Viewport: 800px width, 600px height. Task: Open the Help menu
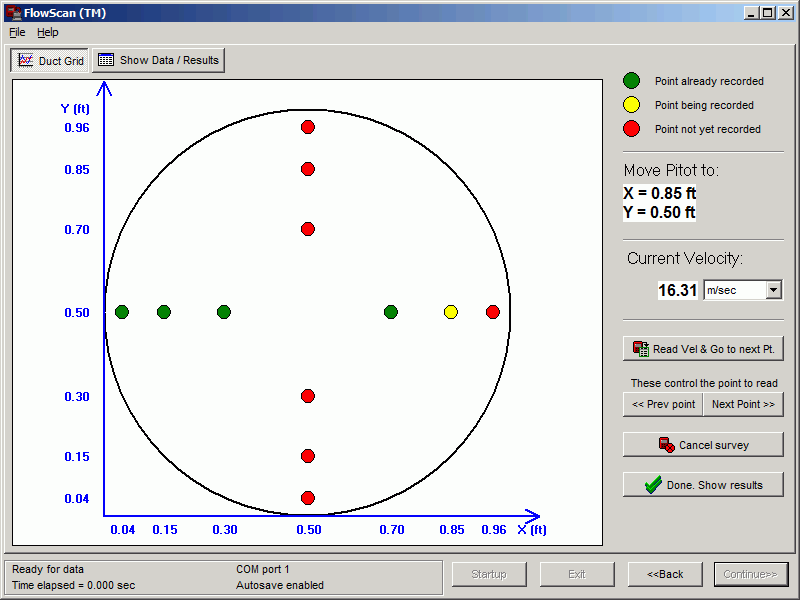48,32
